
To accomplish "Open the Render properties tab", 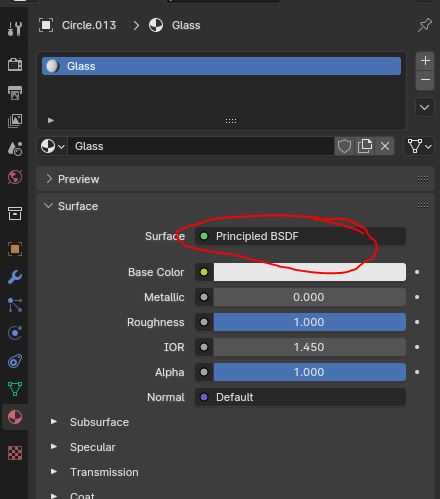I will pos(15,64).
